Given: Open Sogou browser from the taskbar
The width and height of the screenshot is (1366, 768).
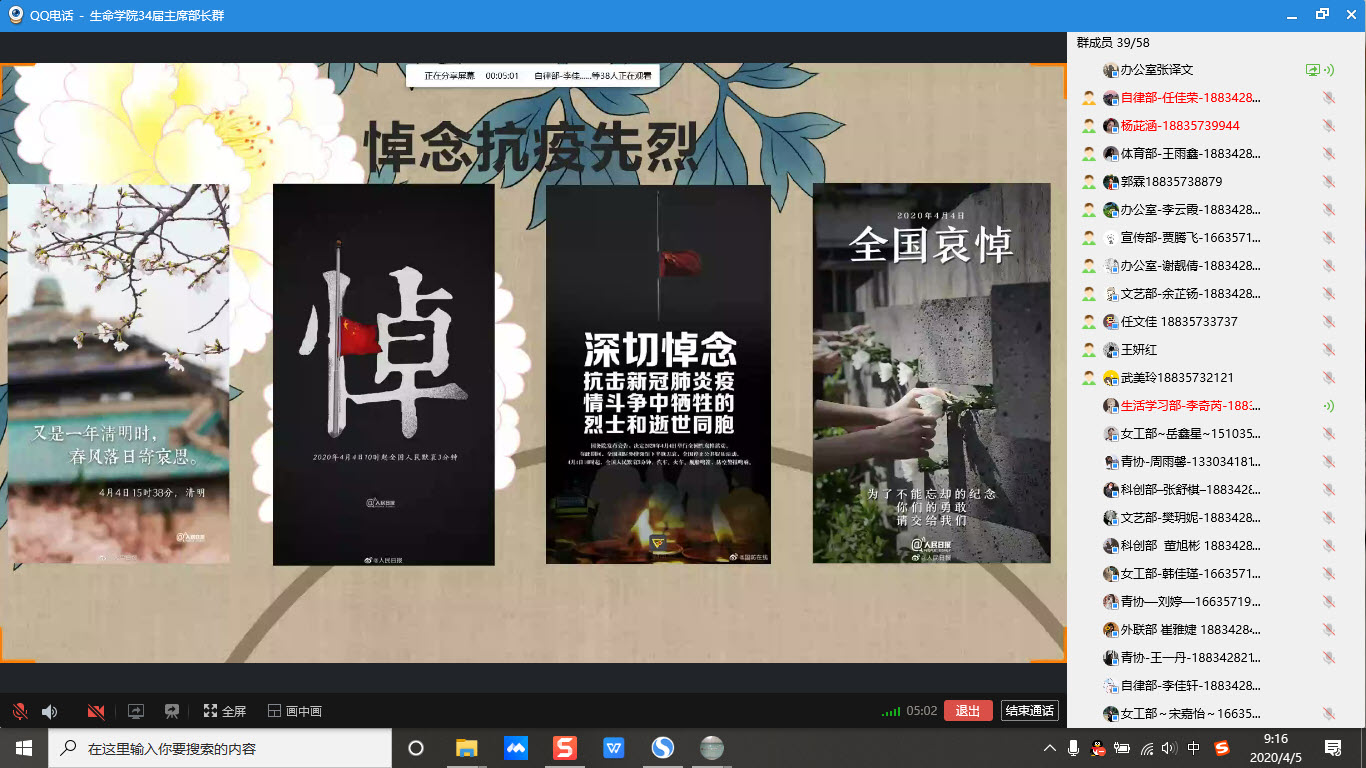Looking at the screenshot, I should pos(662,748).
